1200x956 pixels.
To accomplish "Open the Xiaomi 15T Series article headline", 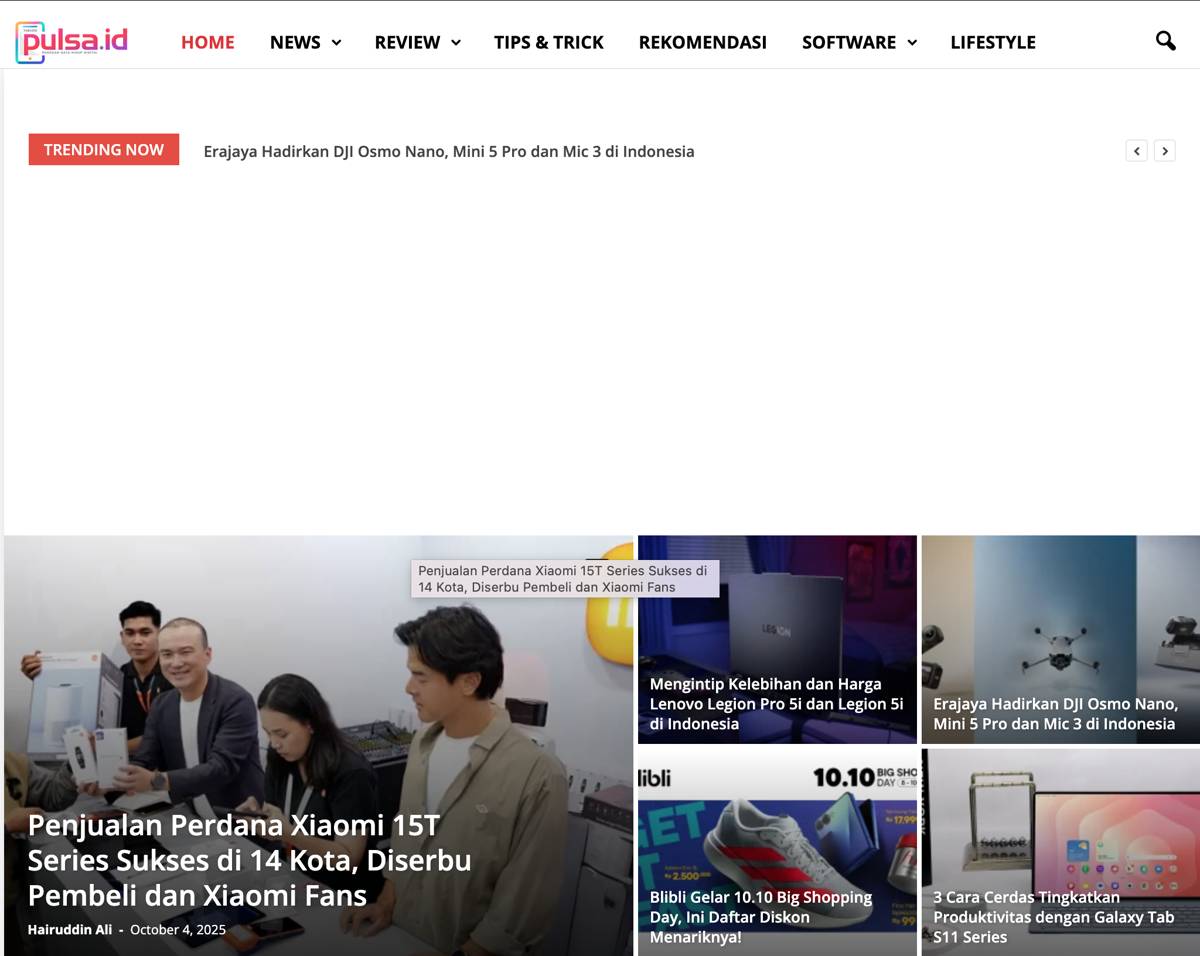I will click(x=249, y=860).
